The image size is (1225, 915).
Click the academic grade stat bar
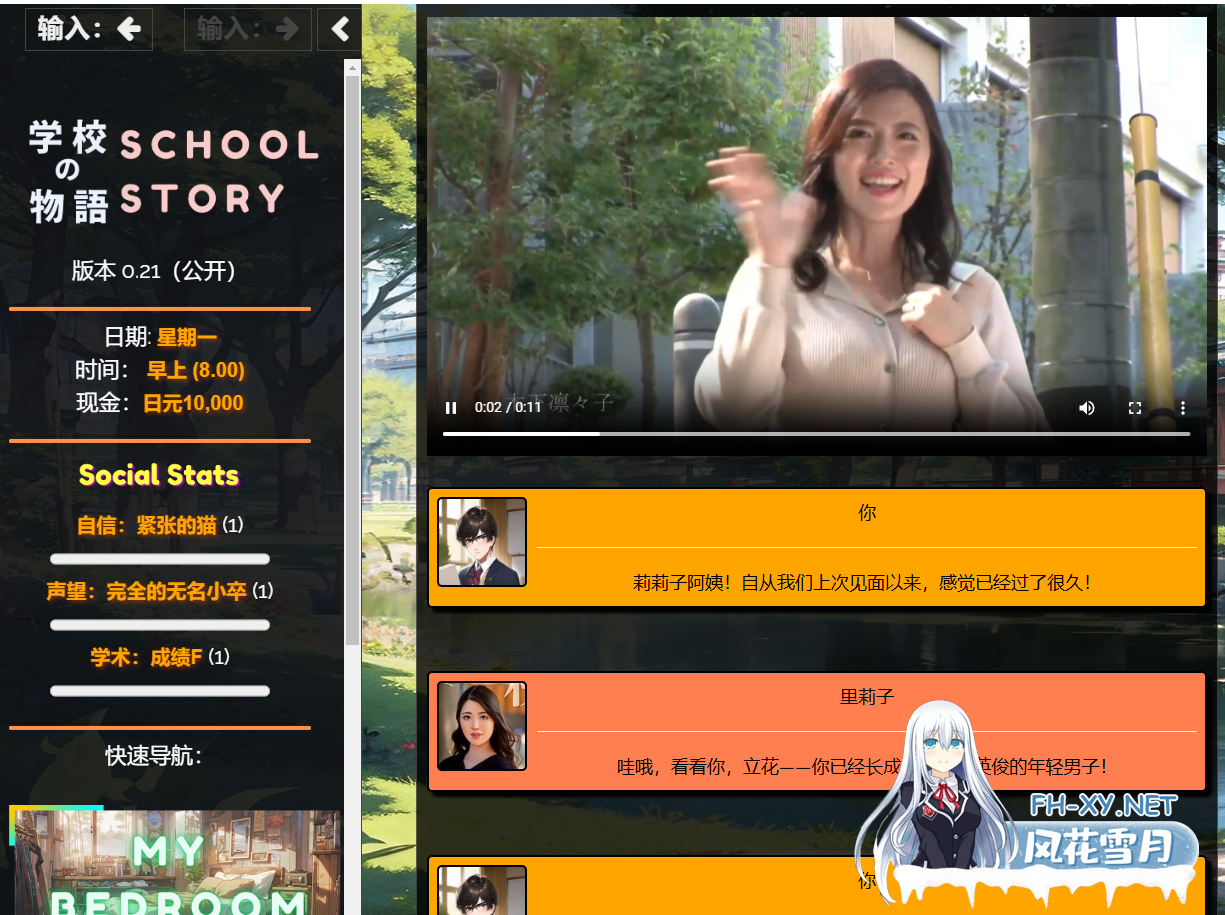coord(160,691)
